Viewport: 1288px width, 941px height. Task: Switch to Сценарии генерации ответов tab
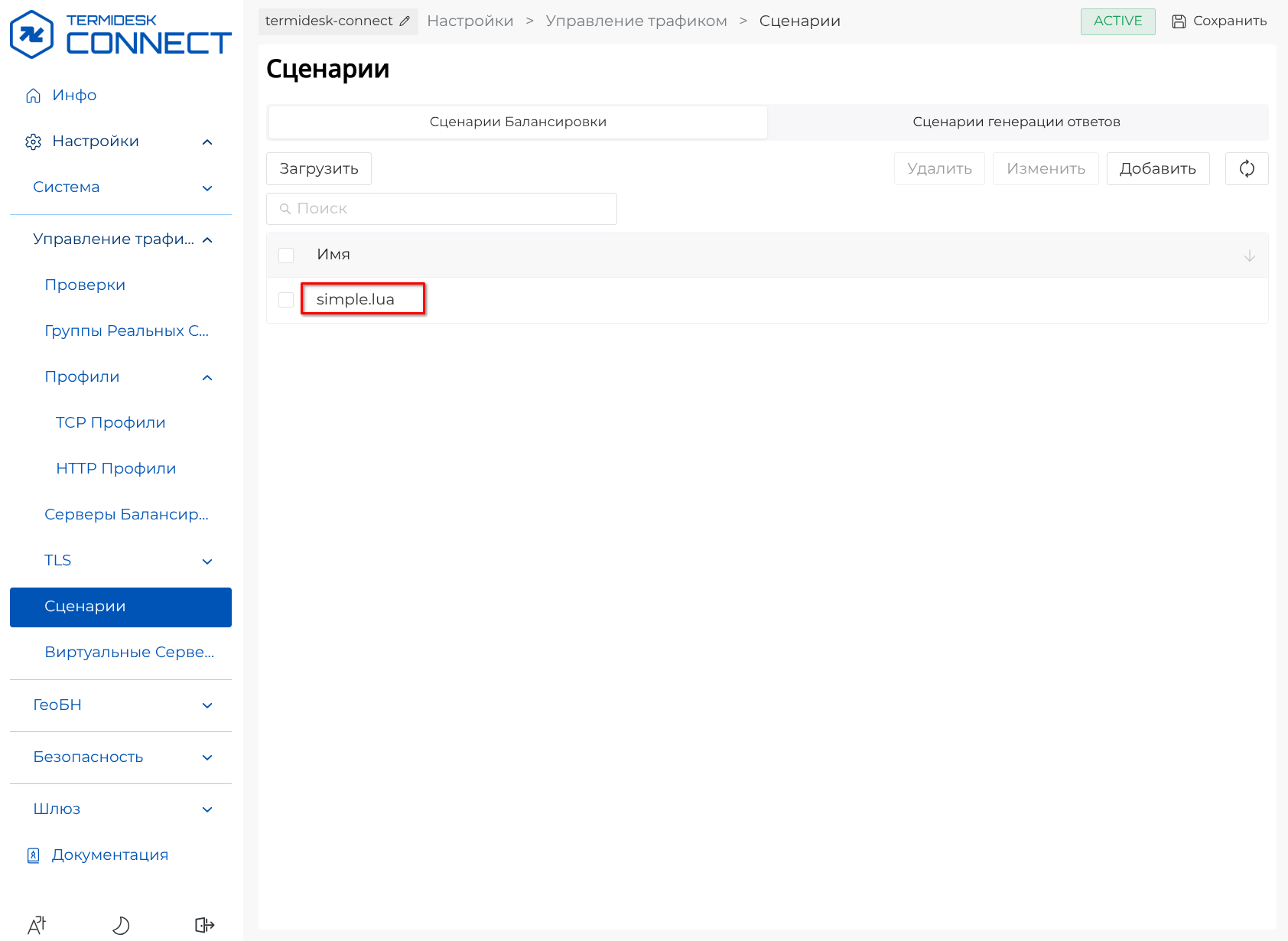coord(1016,122)
